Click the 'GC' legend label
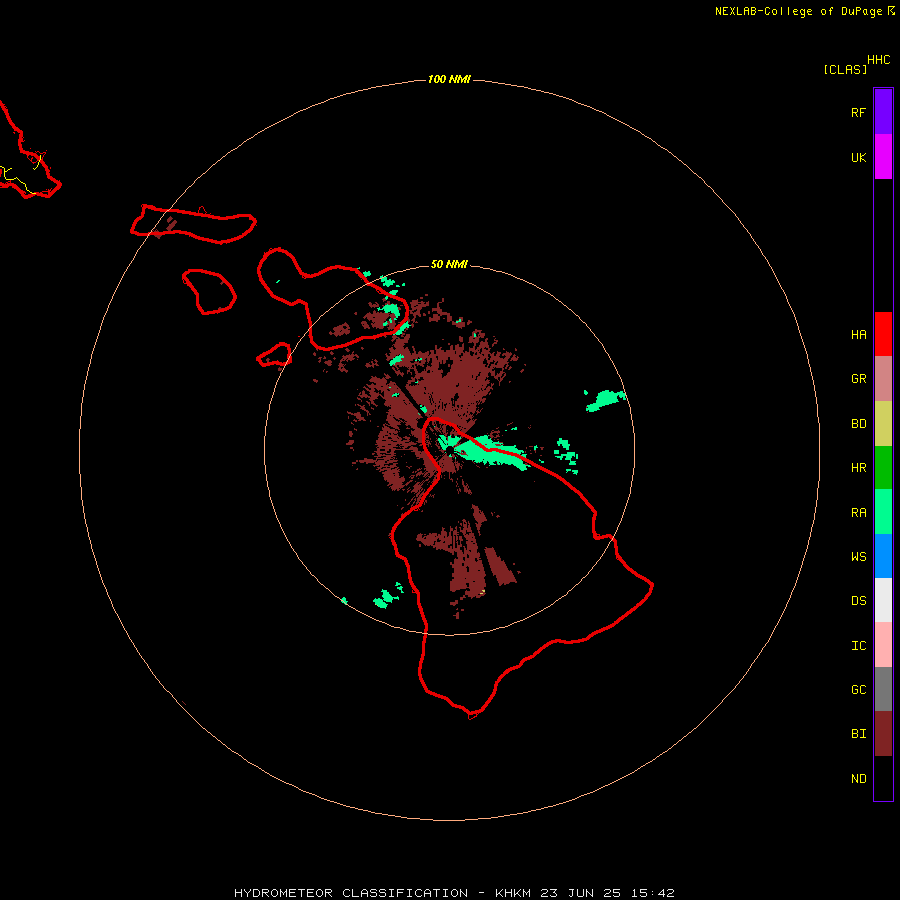 click(858, 689)
